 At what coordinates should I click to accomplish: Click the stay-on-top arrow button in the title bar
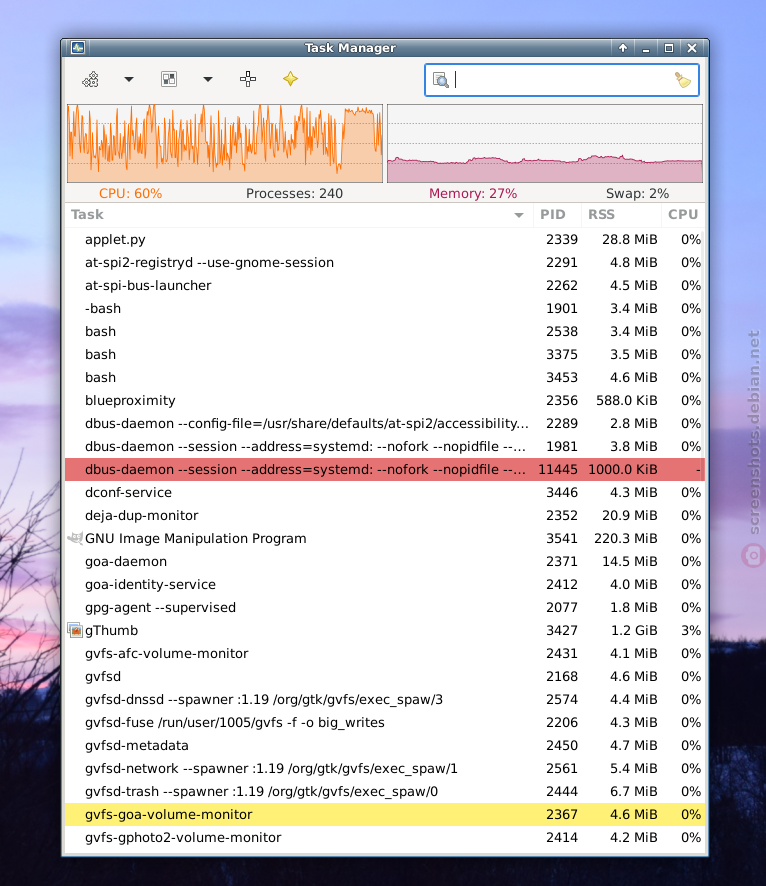click(623, 48)
